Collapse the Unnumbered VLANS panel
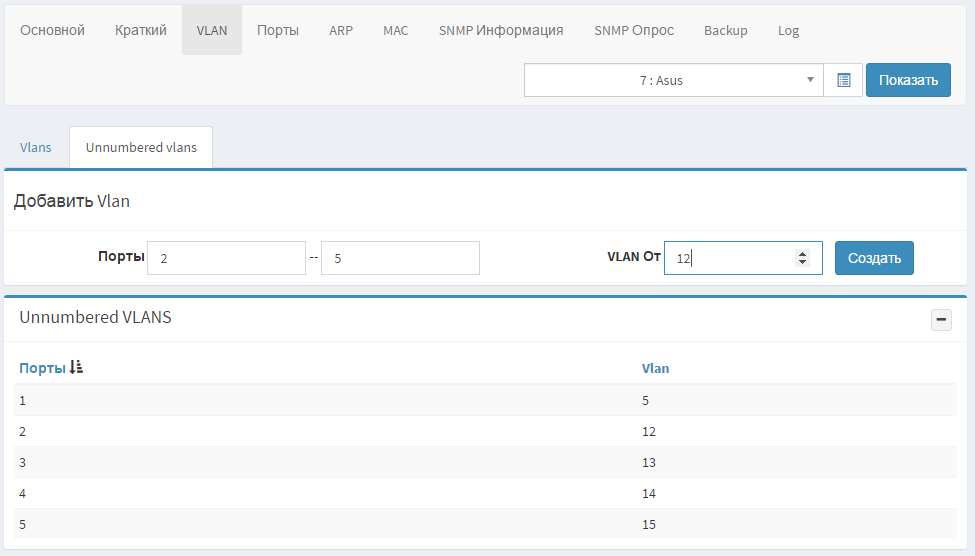 coord(941,320)
